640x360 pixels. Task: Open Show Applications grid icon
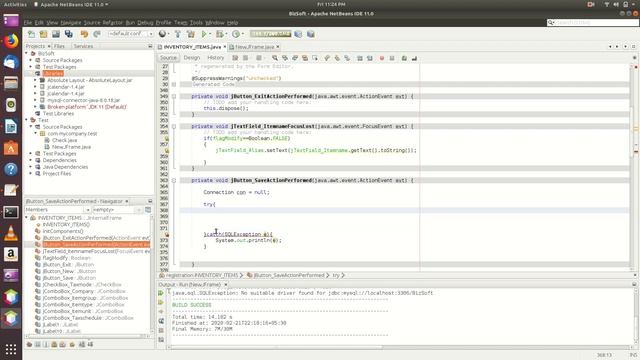click(x=11, y=349)
